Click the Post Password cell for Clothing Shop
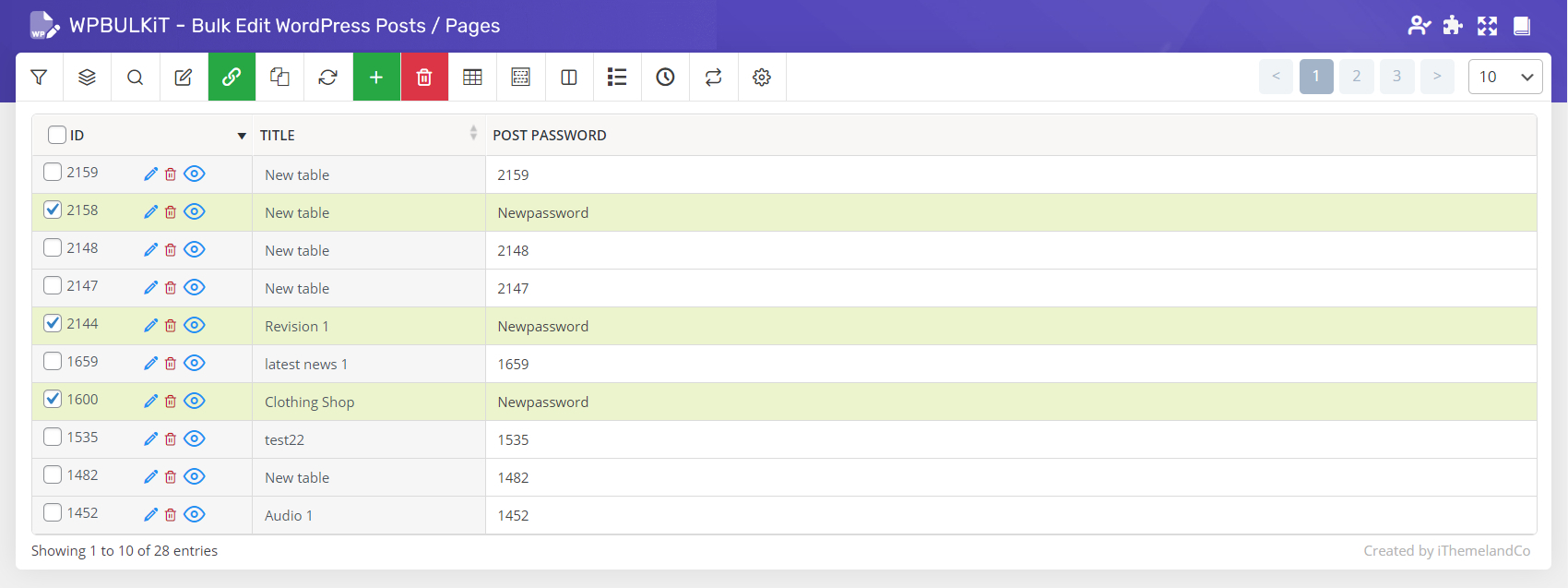Viewport: 1568px width, 588px height. [543, 402]
